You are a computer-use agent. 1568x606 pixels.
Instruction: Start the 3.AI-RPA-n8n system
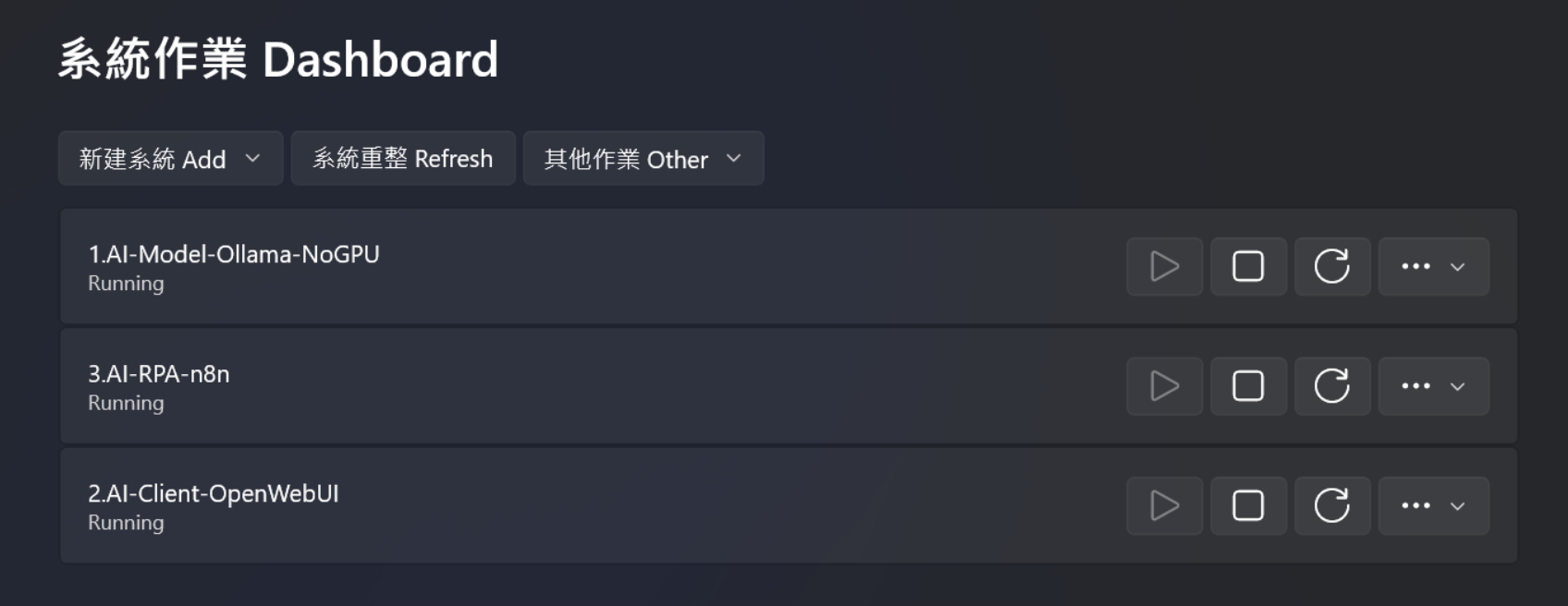click(1164, 386)
